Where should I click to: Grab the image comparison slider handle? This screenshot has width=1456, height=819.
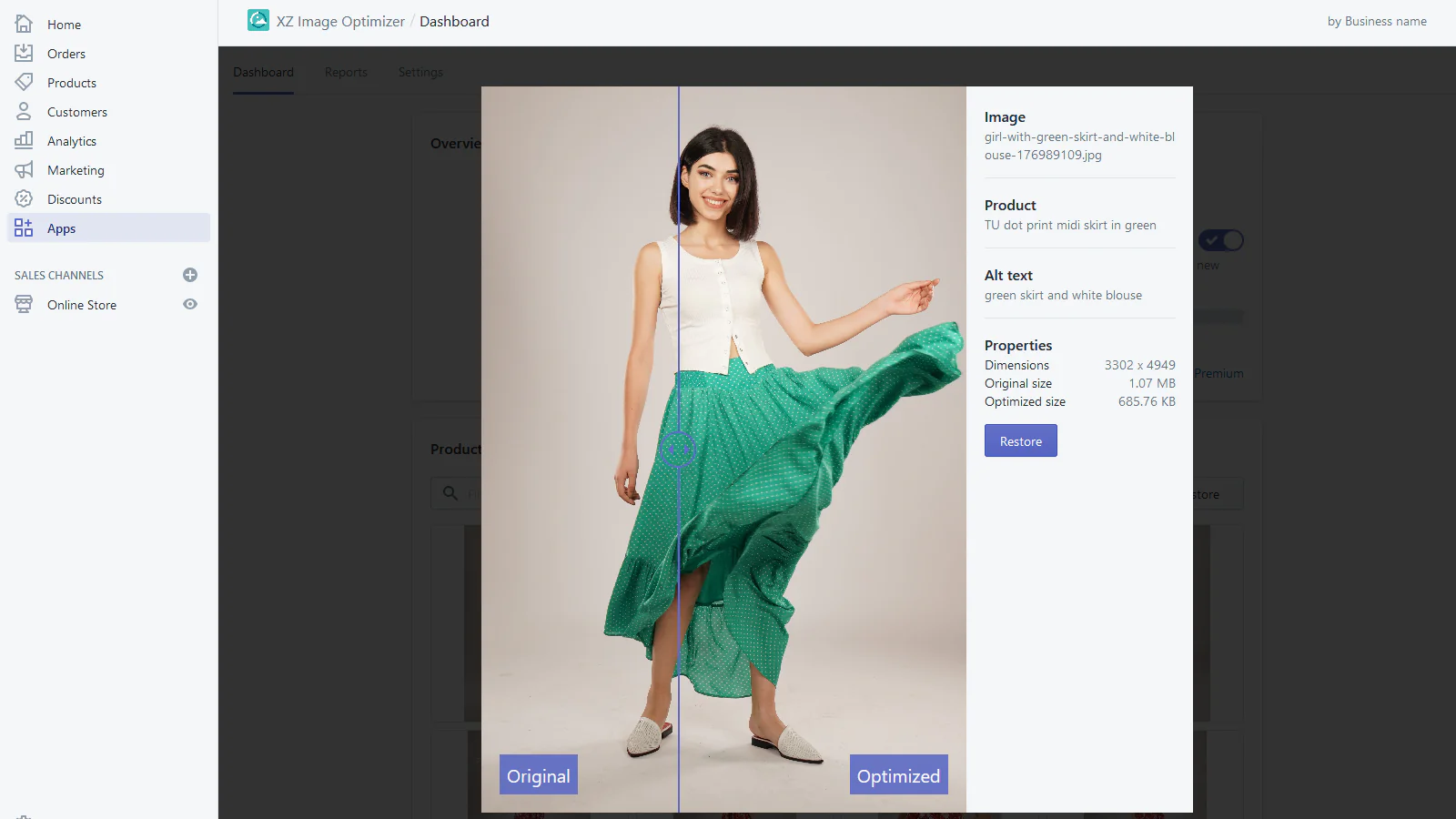[678, 450]
